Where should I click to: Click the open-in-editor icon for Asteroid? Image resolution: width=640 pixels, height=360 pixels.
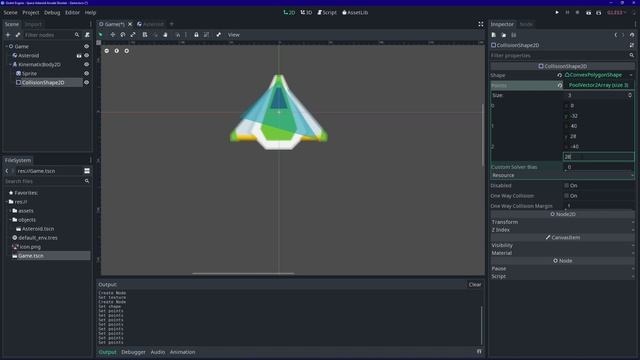pos(79,56)
